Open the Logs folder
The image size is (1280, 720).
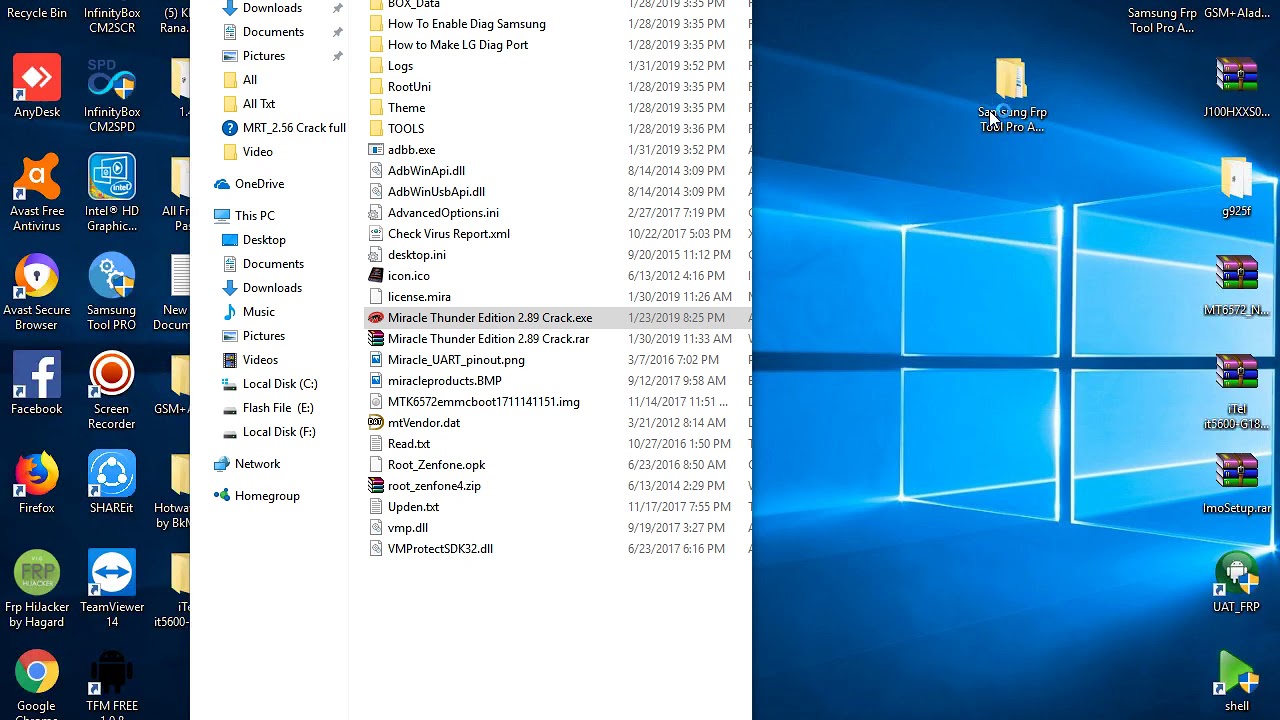pyautogui.click(x=400, y=66)
